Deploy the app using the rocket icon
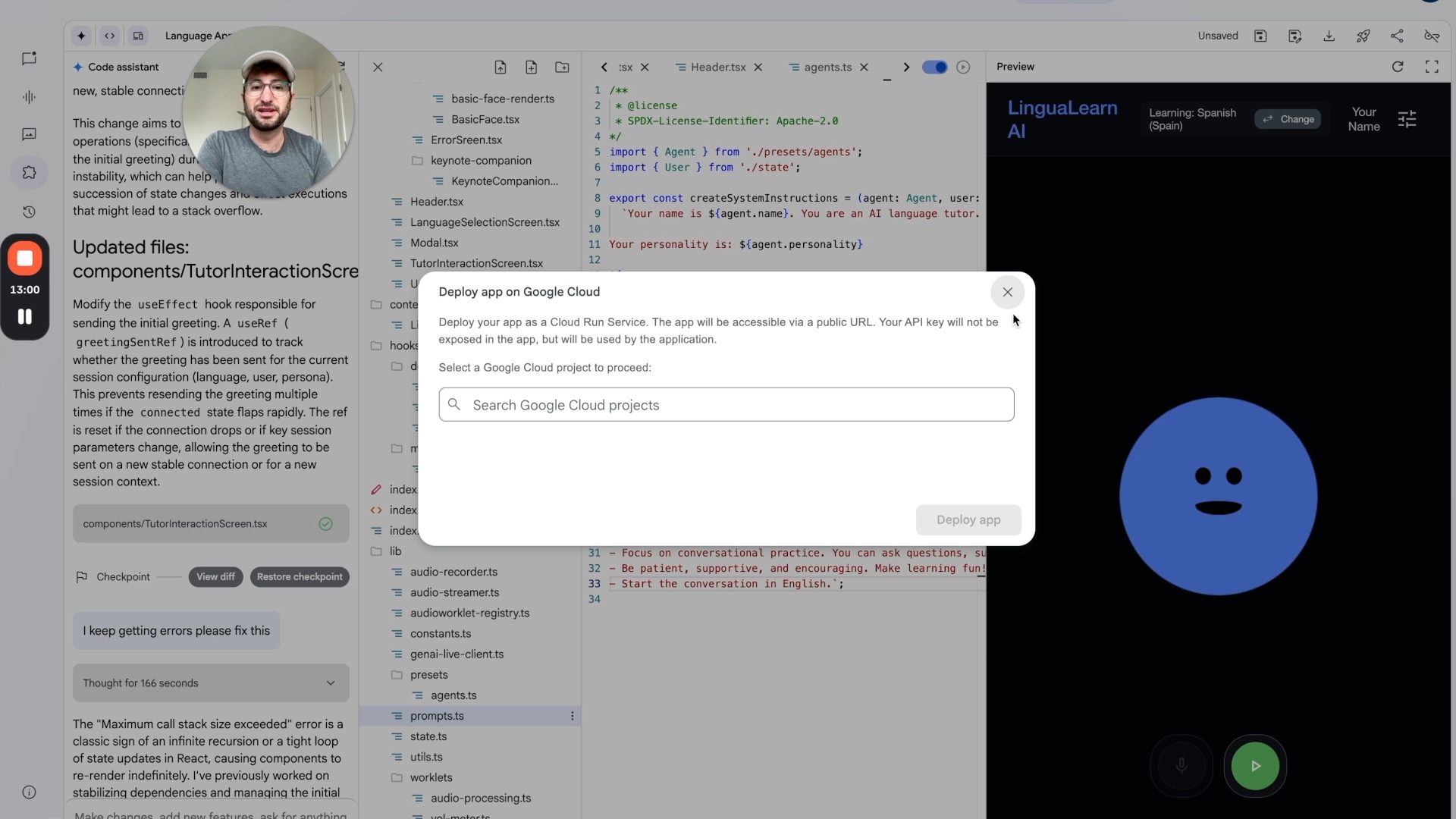 tap(1363, 36)
